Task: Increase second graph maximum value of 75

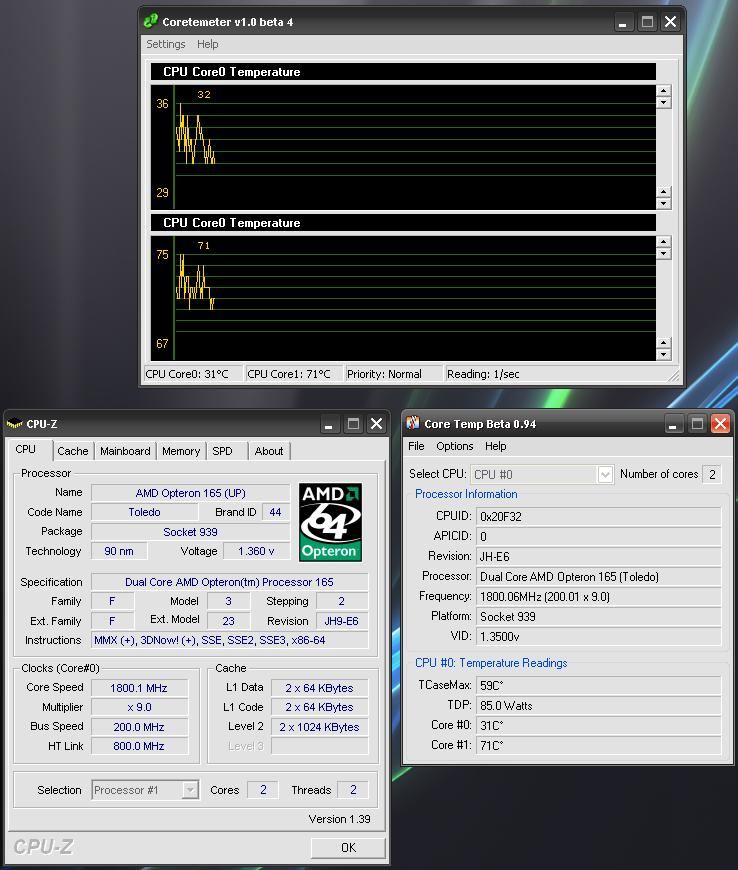Action: [664, 242]
